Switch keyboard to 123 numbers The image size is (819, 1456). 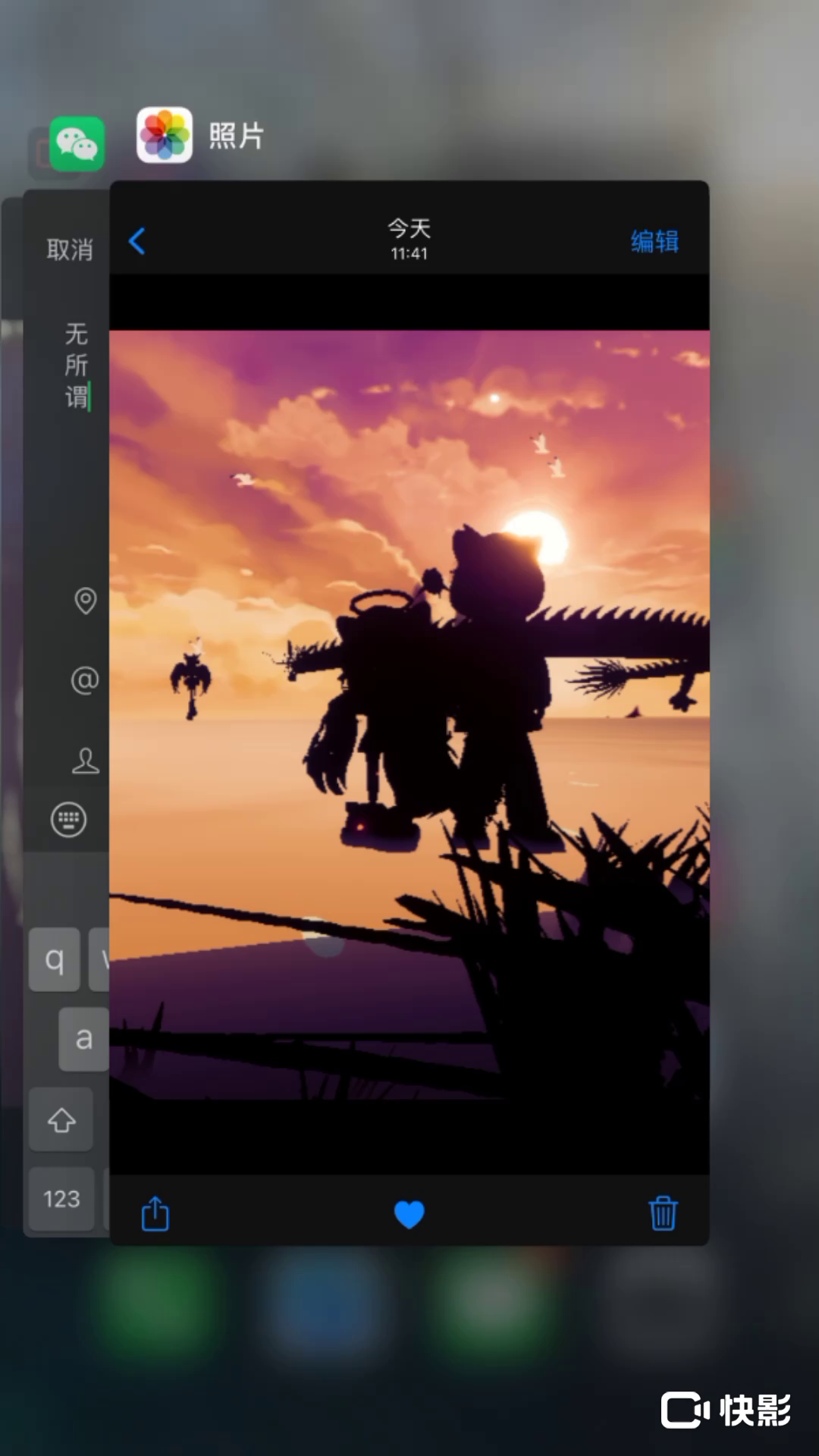tap(61, 1199)
